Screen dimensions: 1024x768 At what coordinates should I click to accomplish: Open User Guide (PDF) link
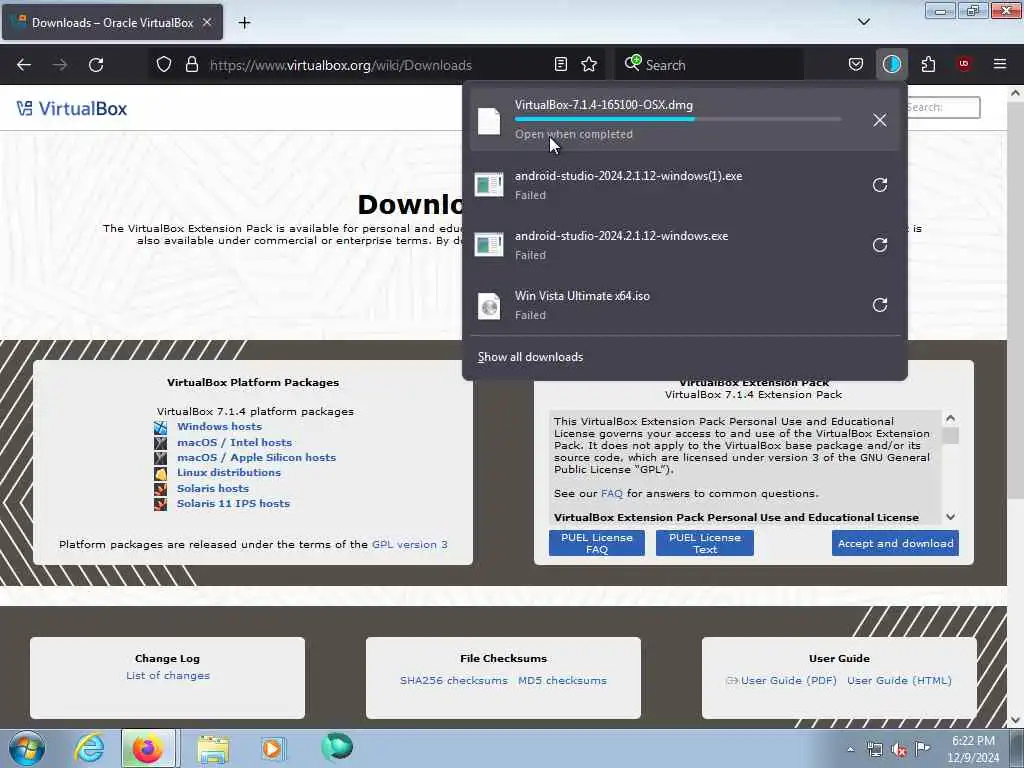[788, 680]
